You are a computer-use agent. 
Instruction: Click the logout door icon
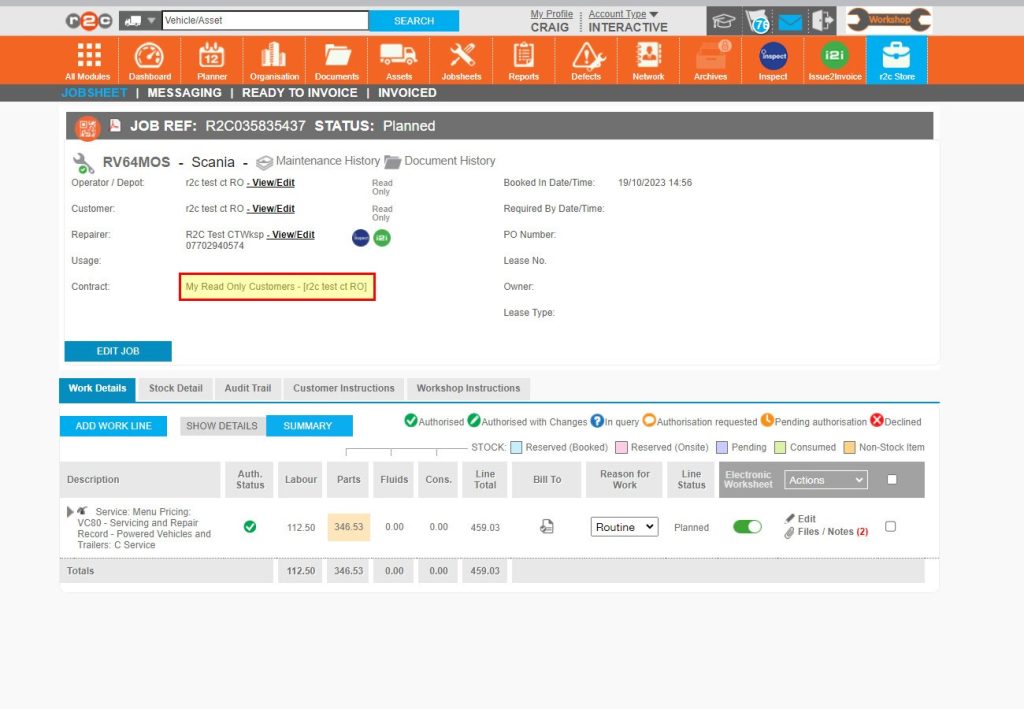[x=822, y=21]
